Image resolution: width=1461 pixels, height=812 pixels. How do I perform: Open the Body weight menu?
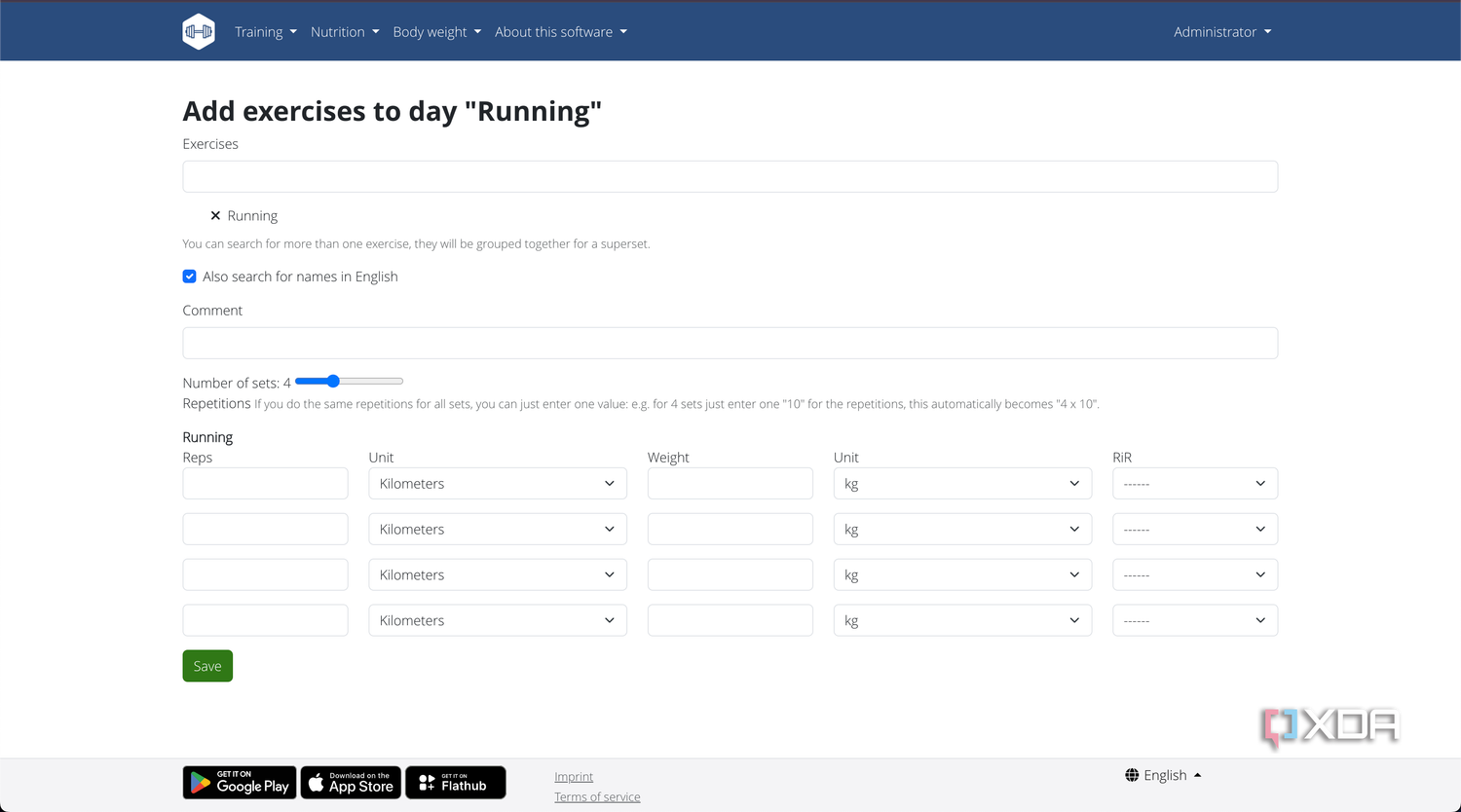tap(437, 32)
